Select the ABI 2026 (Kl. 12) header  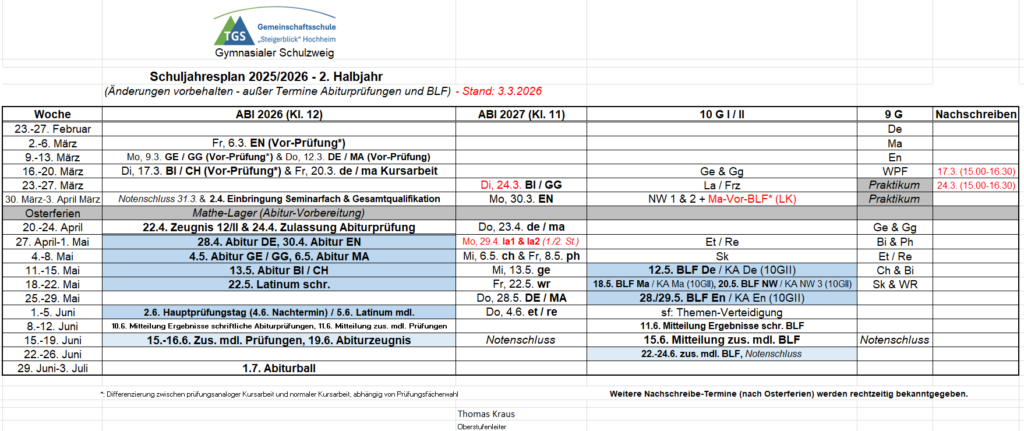pyautogui.click(x=278, y=115)
